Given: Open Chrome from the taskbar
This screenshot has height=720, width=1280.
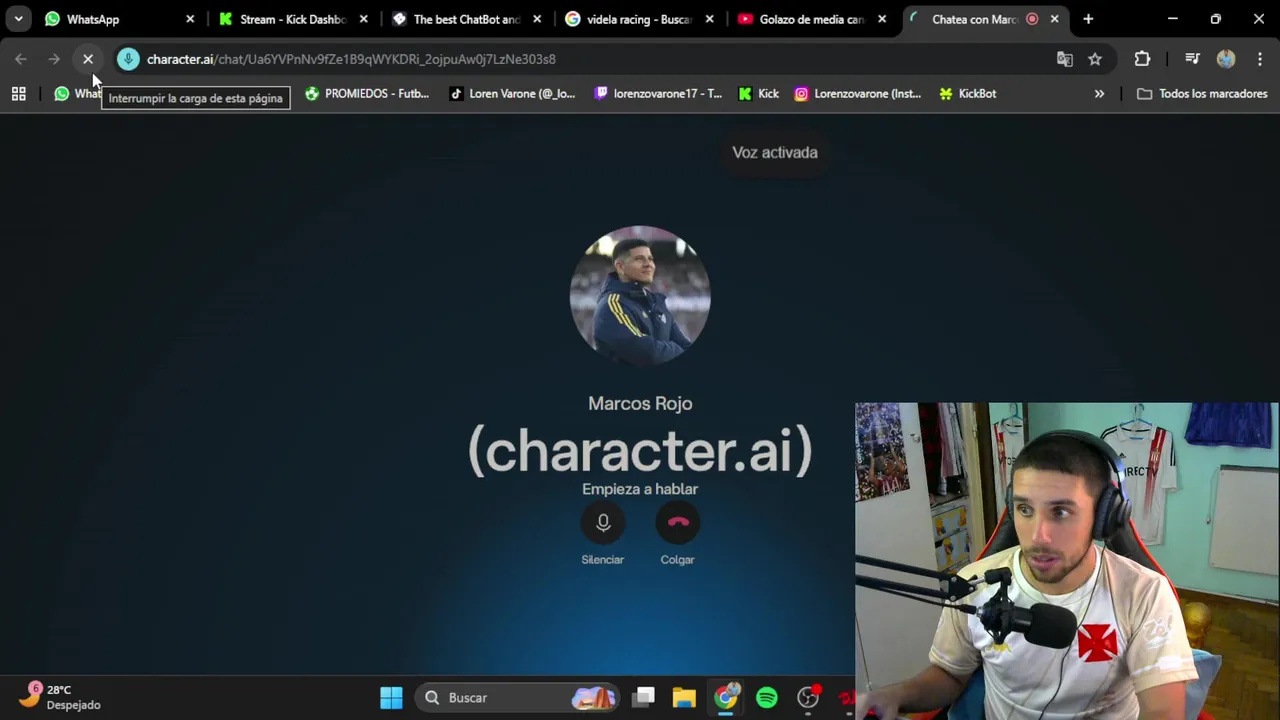Looking at the screenshot, I should coord(726,698).
